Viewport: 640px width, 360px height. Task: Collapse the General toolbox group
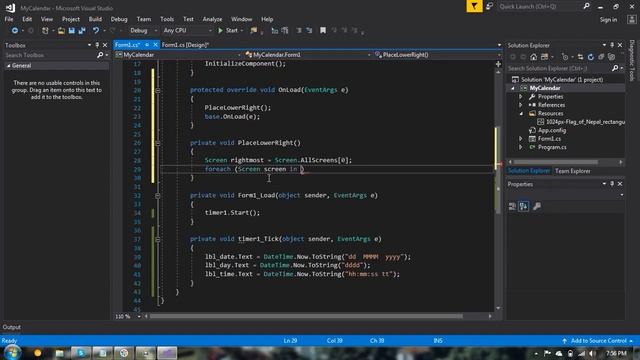(x=8, y=66)
